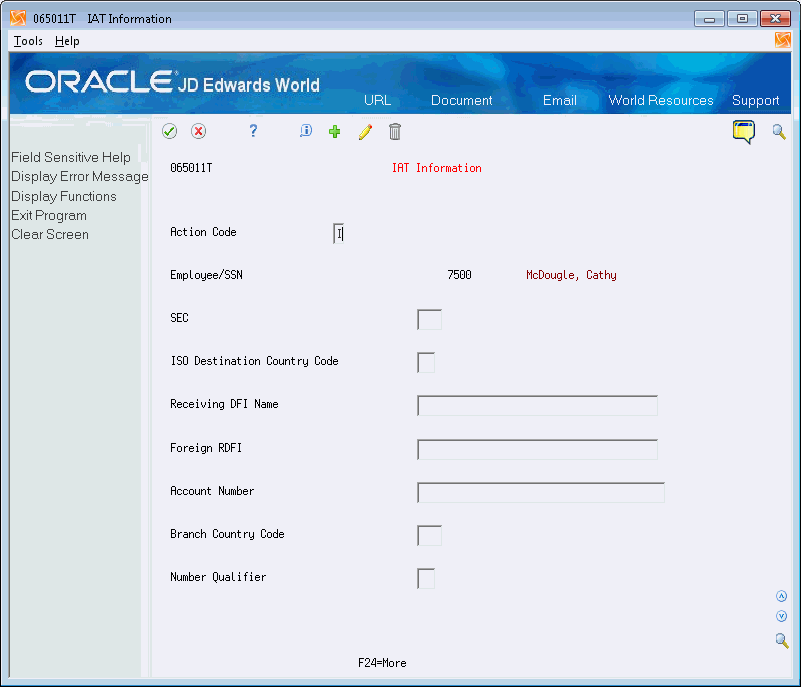Select Display Functions in the sidebar
Viewport: 801px width, 687px height.
click(64, 196)
